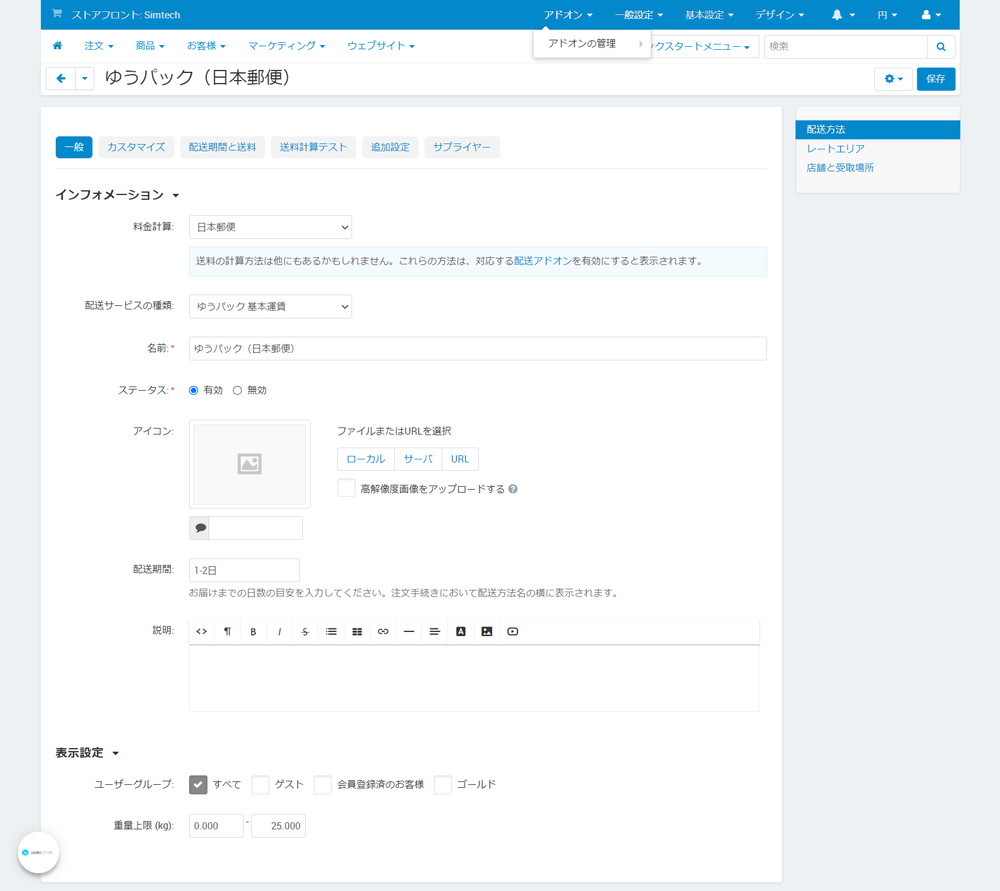Viewport: 1000px width, 891px height.
Task: Open the notifications bell menu
Action: coord(842,15)
